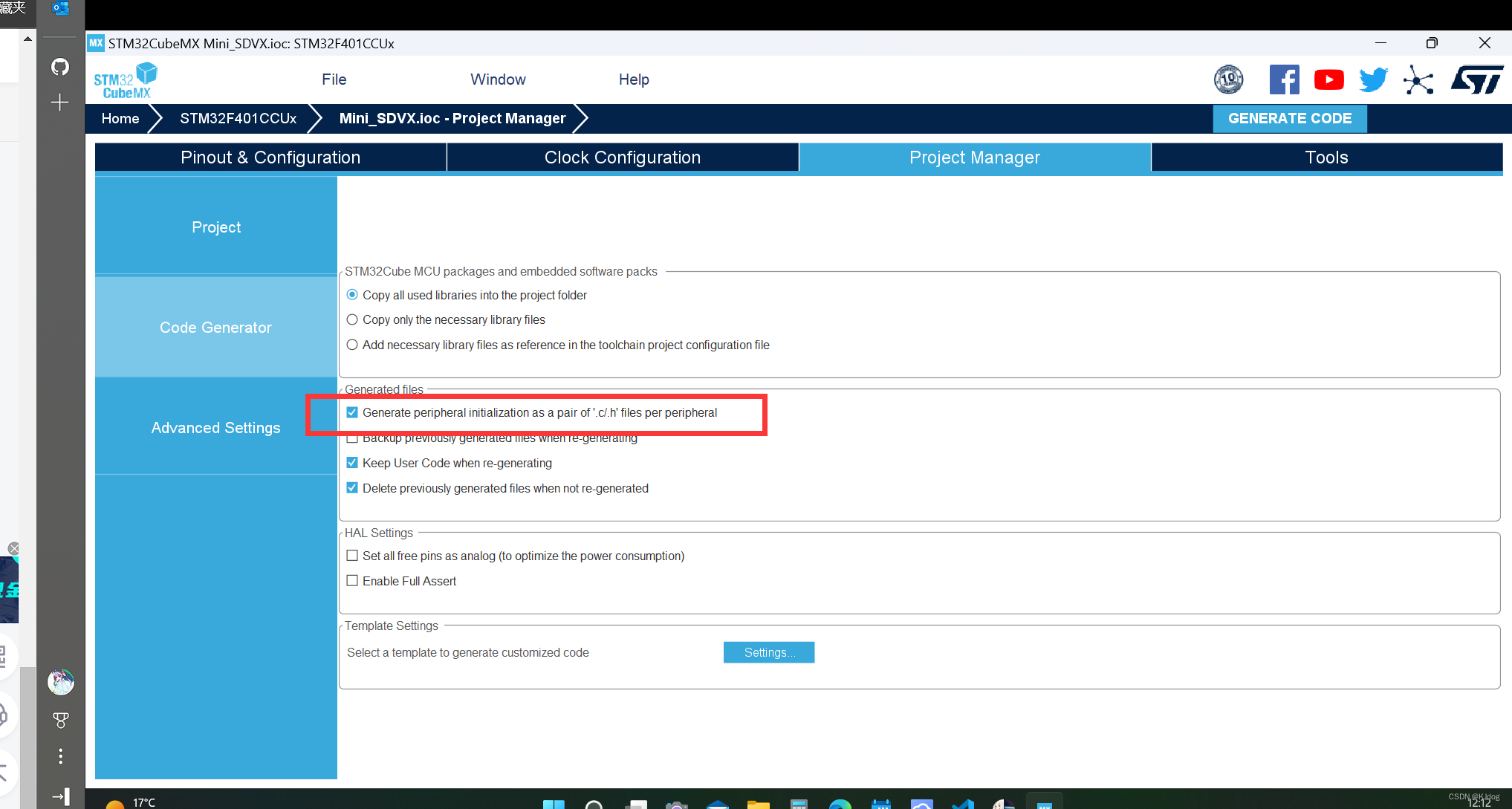Check Set all free pins as analog
Viewport: 1512px width, 809px height.
coord(352,556)
